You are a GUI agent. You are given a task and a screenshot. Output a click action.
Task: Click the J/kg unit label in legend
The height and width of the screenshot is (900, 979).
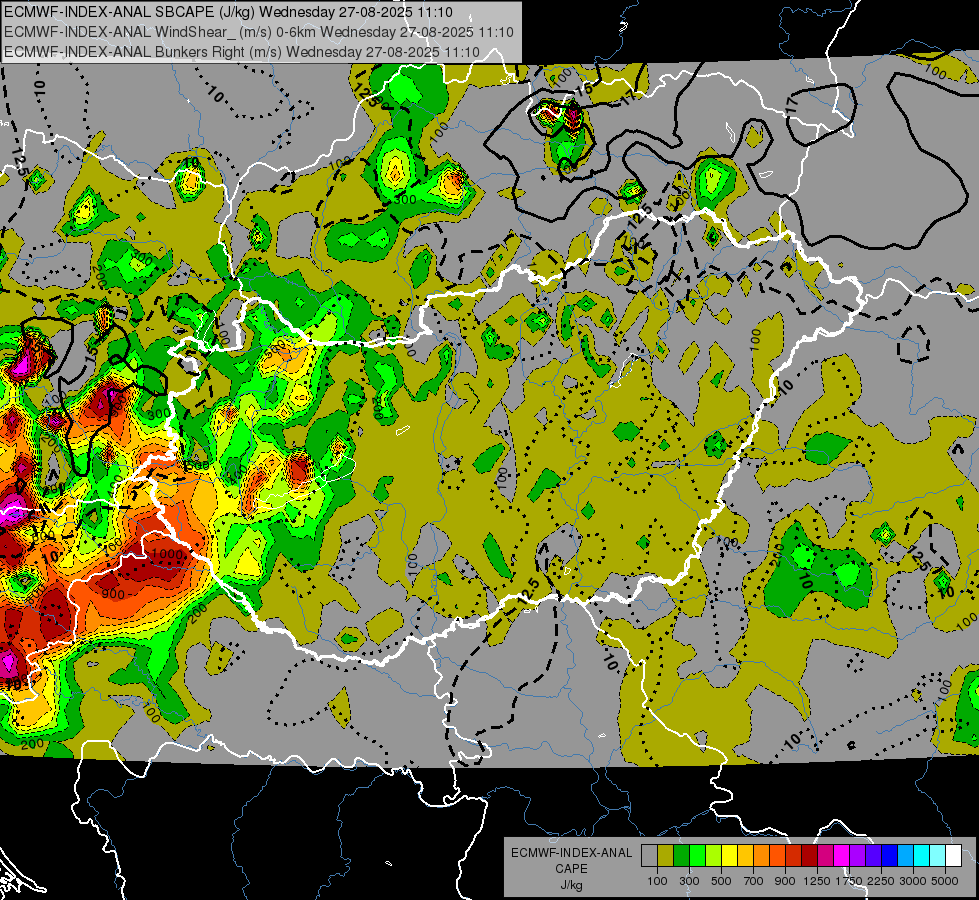point(571,885)
